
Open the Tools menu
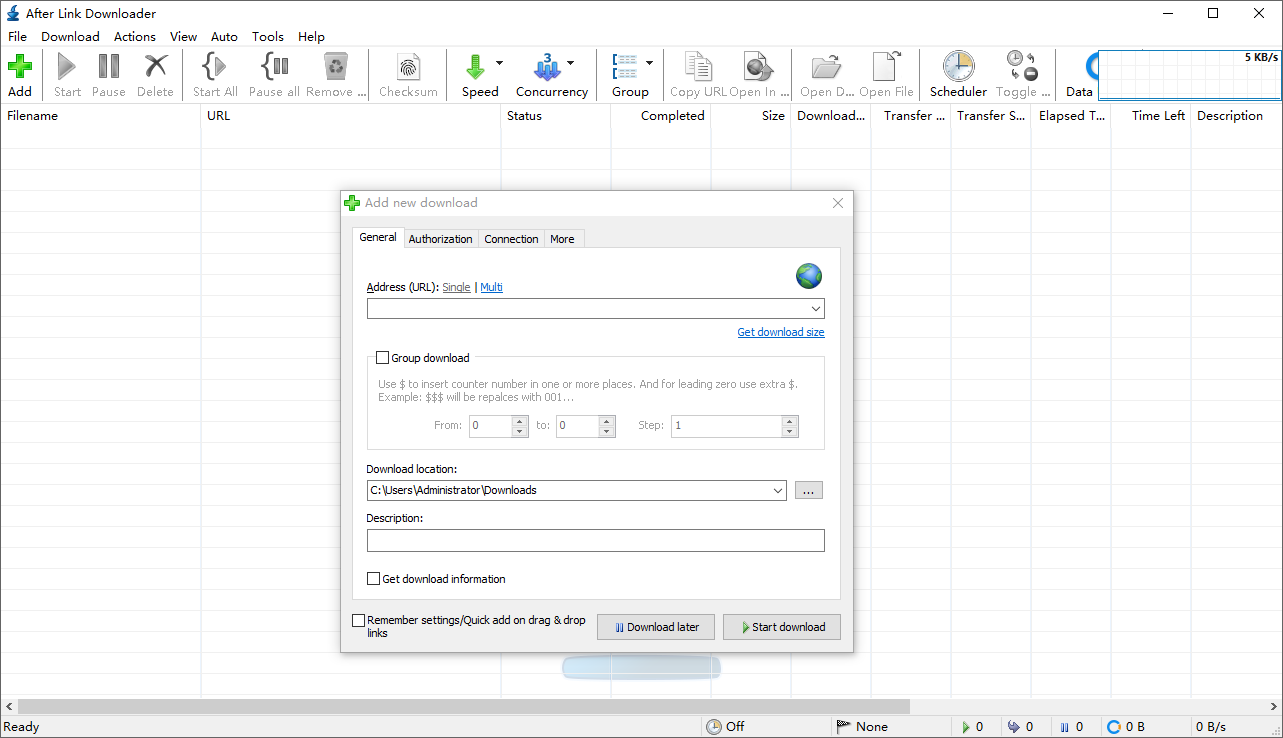pos(268,37)
